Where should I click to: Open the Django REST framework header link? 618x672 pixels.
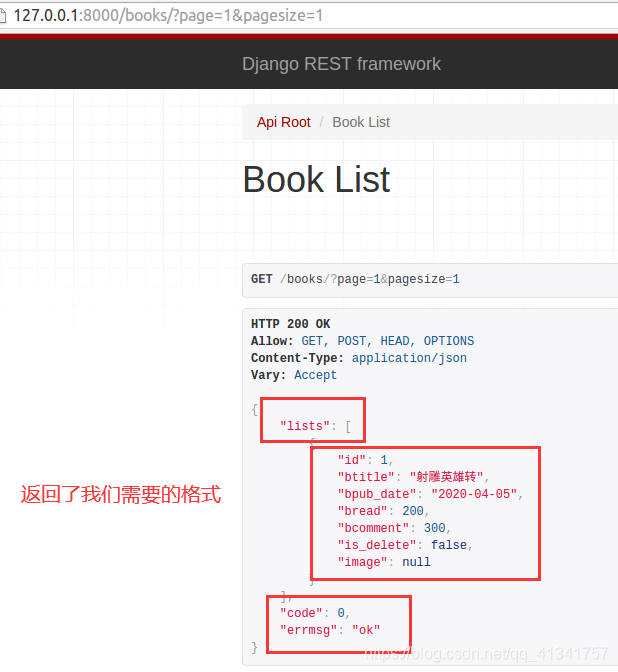(341, 64)
